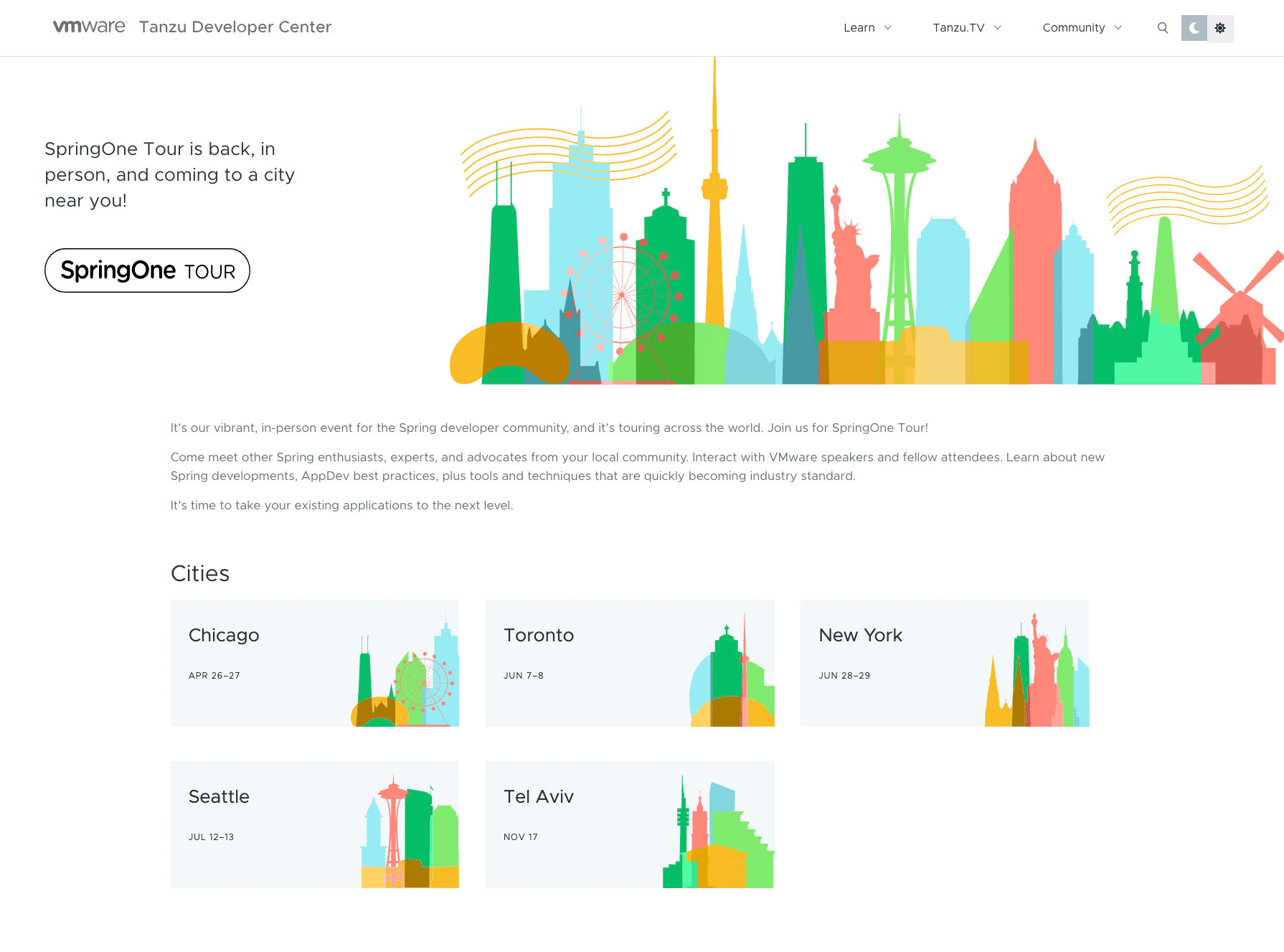The height and width of the screenshot is (952, 1284).
Task: Click the SpringOne Tour badge
Action: point(147,270)
